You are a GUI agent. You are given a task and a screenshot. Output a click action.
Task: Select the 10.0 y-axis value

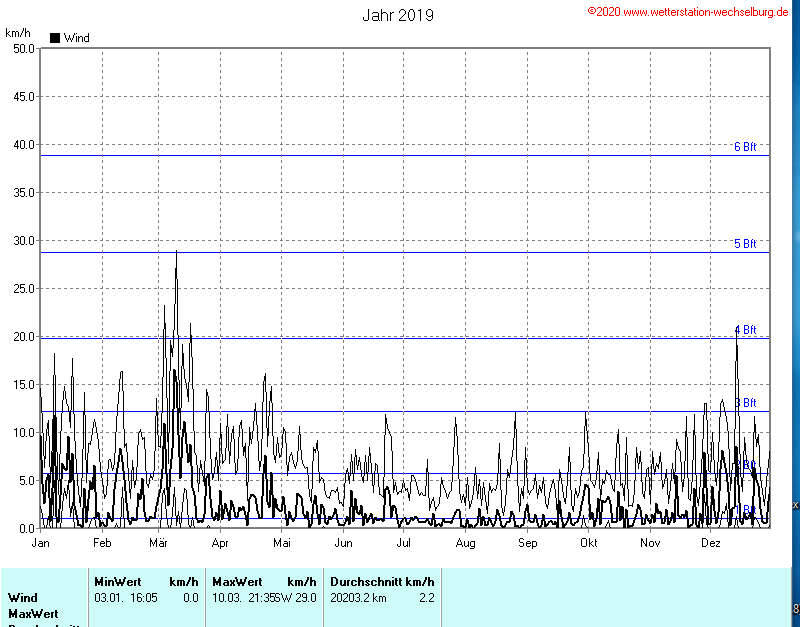coord(23,433)
